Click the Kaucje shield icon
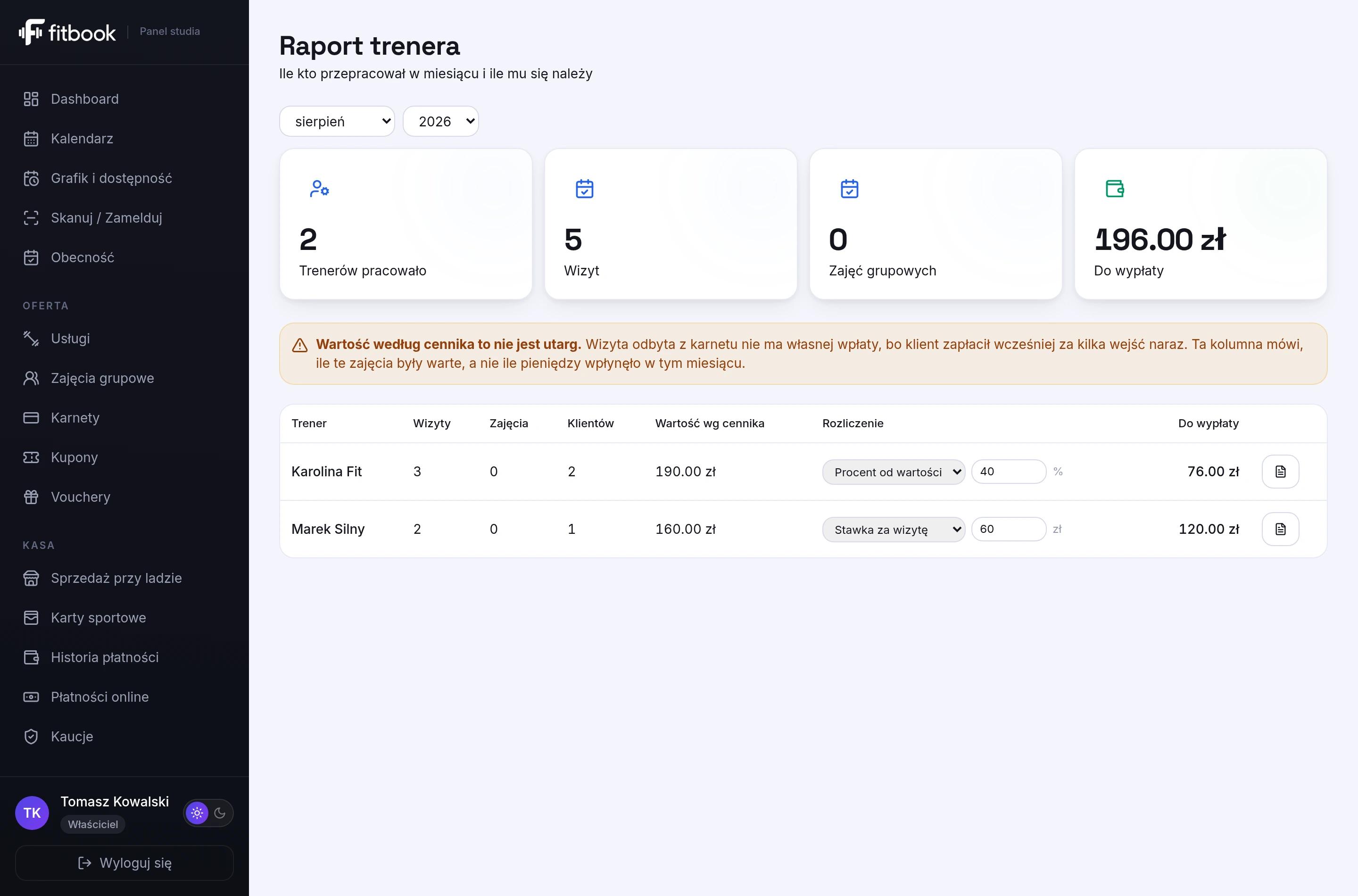This screenshot has width=1358, height=896. tap(31, 737)
